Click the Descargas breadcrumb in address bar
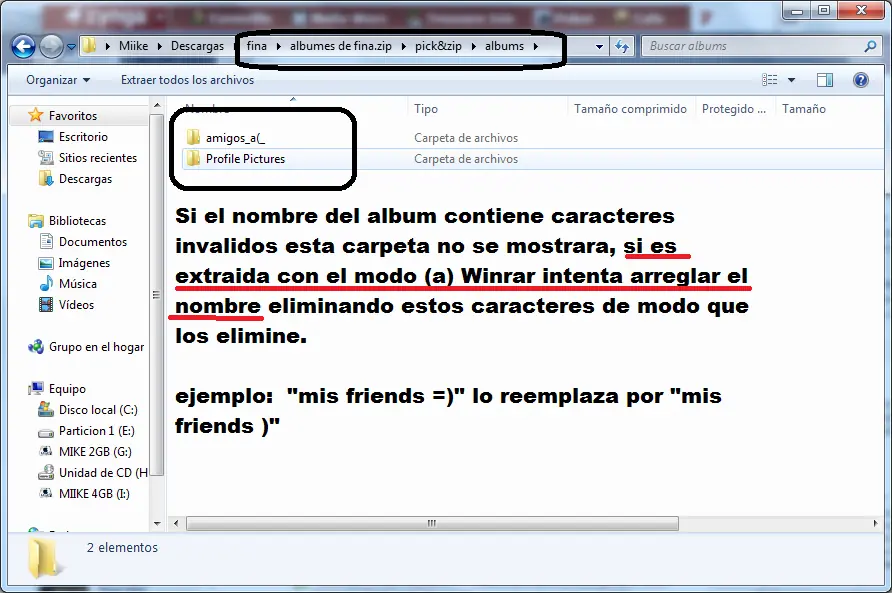The width and height of the screenshot is (892, 593). (196, 46)
